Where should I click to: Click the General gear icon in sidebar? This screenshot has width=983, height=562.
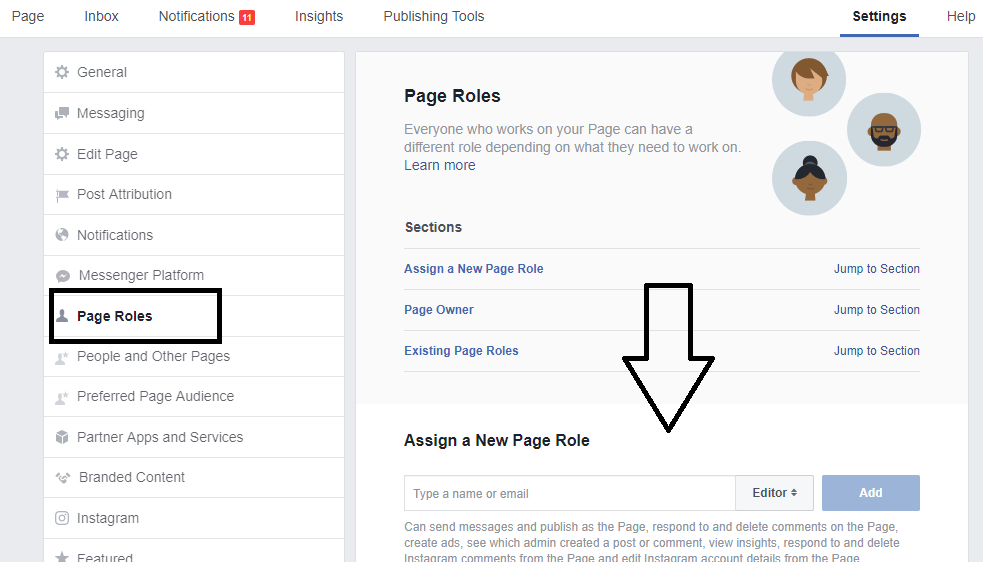[x=62, y=72]
